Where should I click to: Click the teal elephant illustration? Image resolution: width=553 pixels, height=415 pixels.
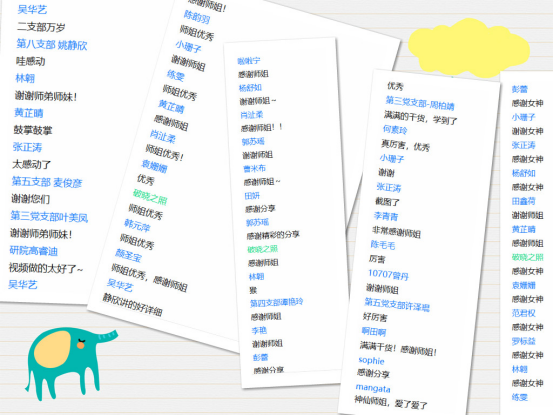click(x=71, y=363)
